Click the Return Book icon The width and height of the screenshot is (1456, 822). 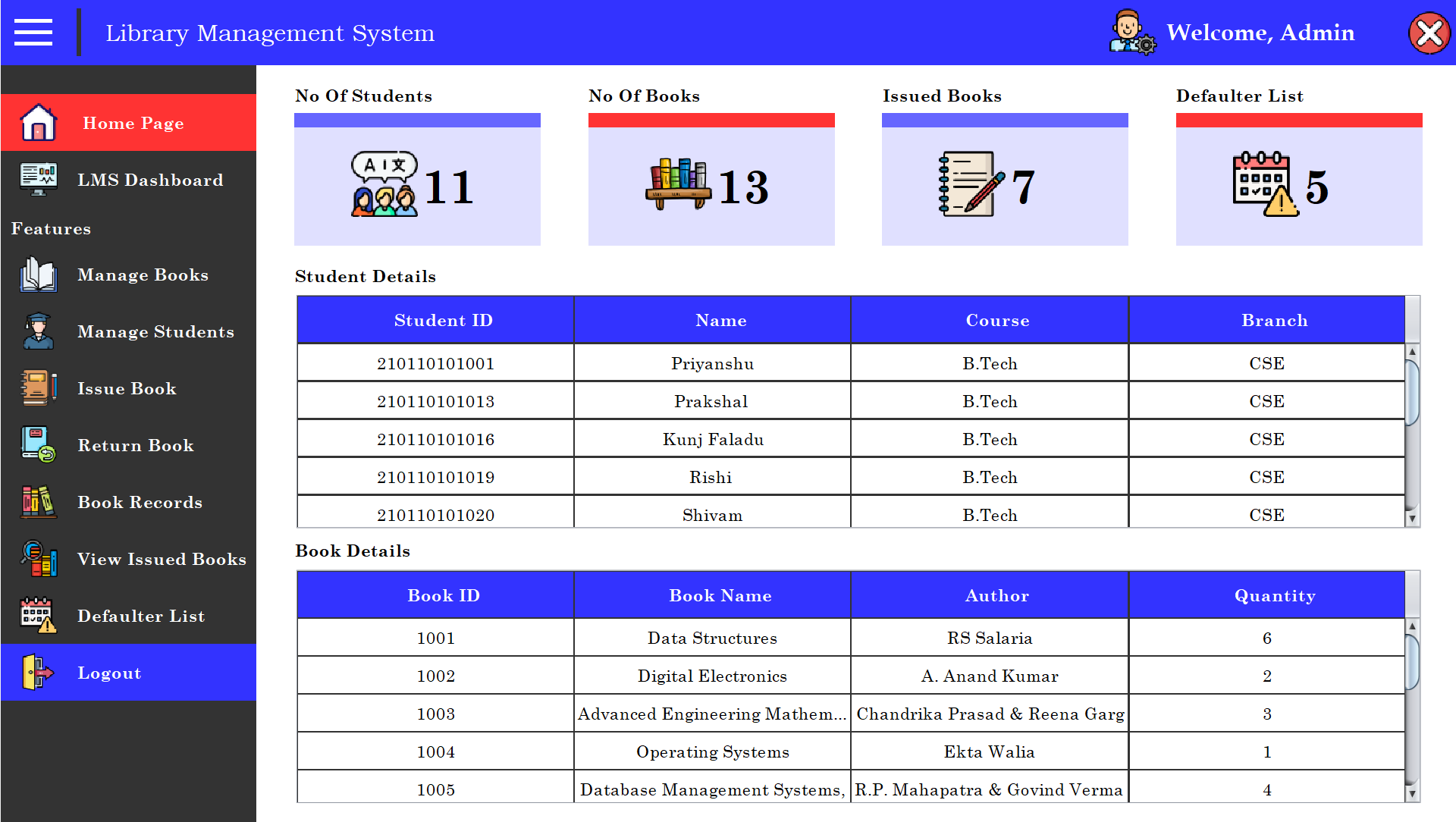(39, 445)
